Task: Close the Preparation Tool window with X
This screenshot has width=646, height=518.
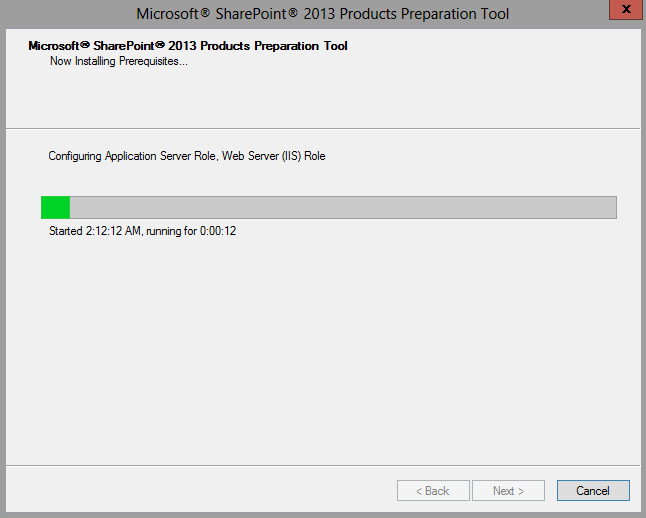Action: pos(626,9)
